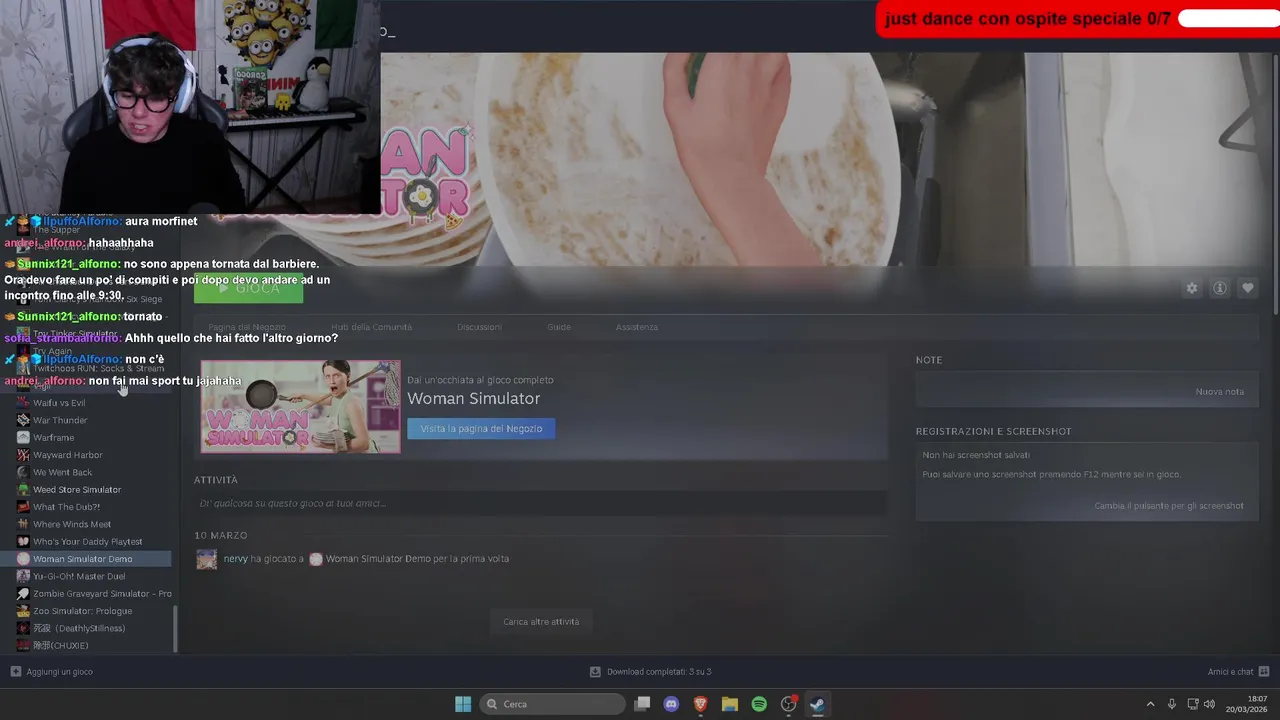Open Task View in taskbar
The width and height of the screenshot is (1280, 720).
click(643, 704)
